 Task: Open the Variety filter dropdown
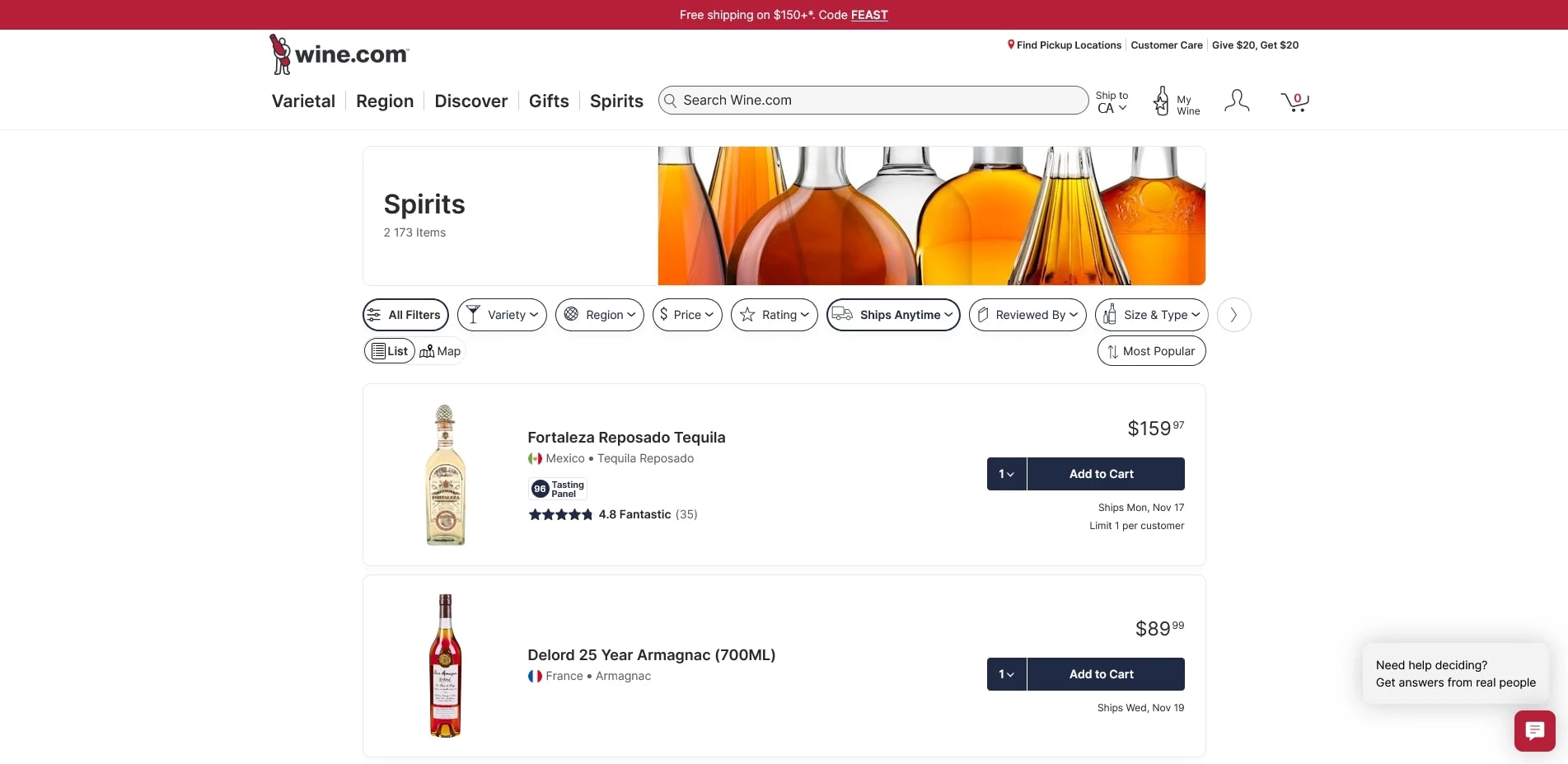click(x=502, y=314)
